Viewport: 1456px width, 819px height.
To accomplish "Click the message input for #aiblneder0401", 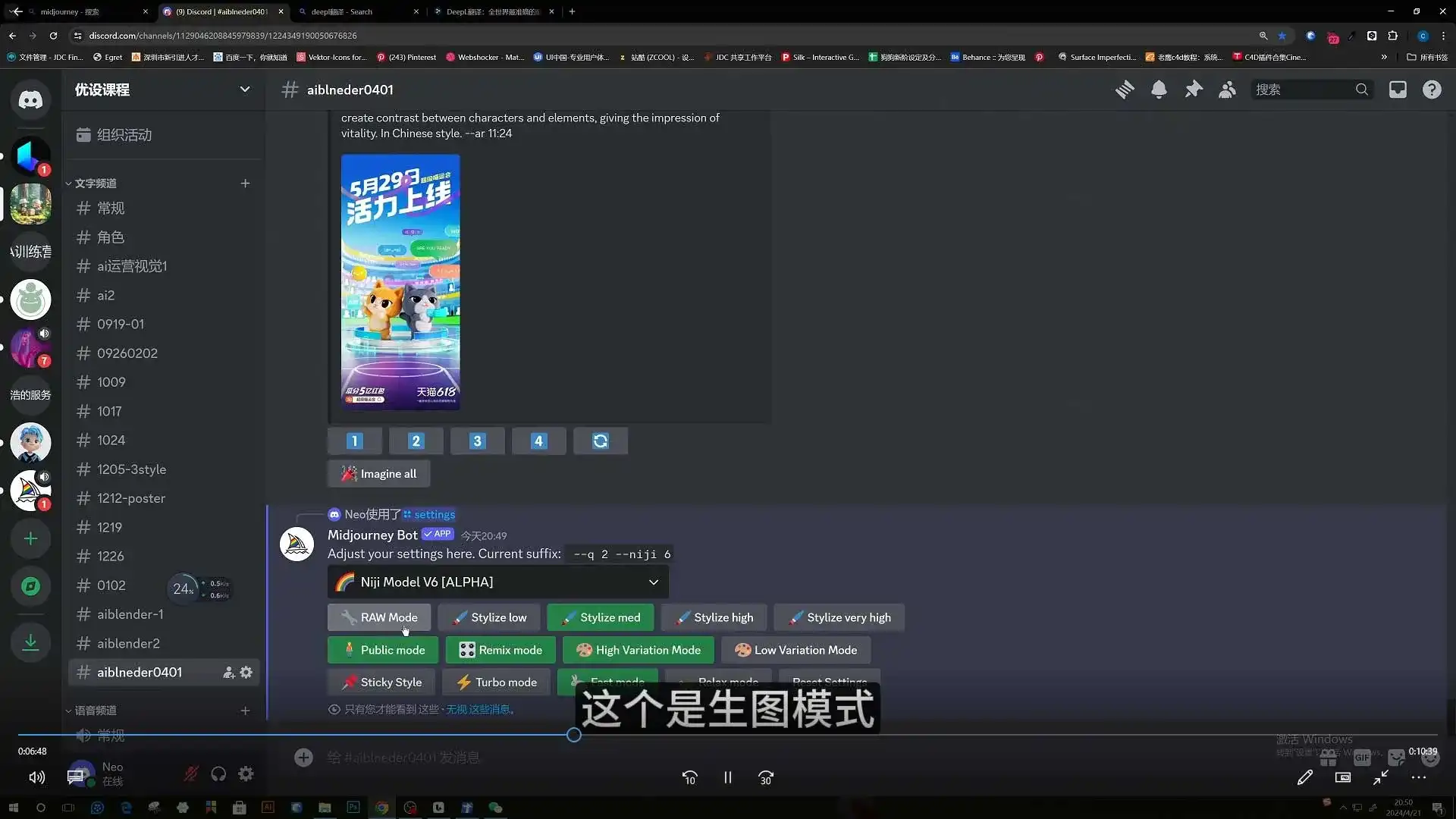I will 531,757.
